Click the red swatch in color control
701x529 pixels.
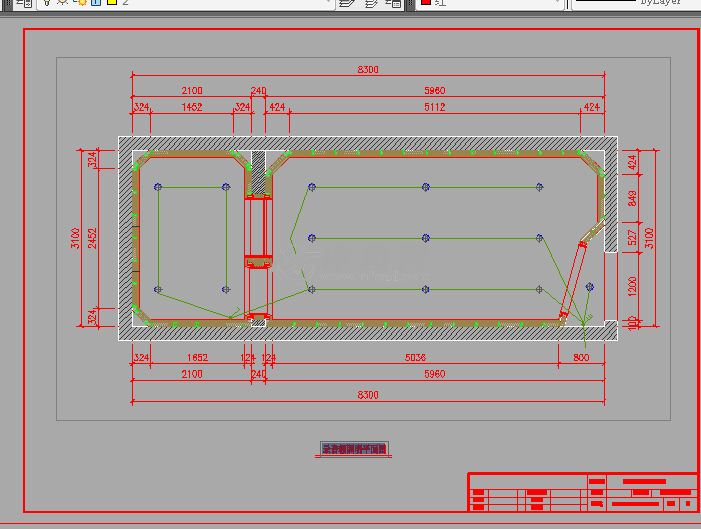coord(425,4)
